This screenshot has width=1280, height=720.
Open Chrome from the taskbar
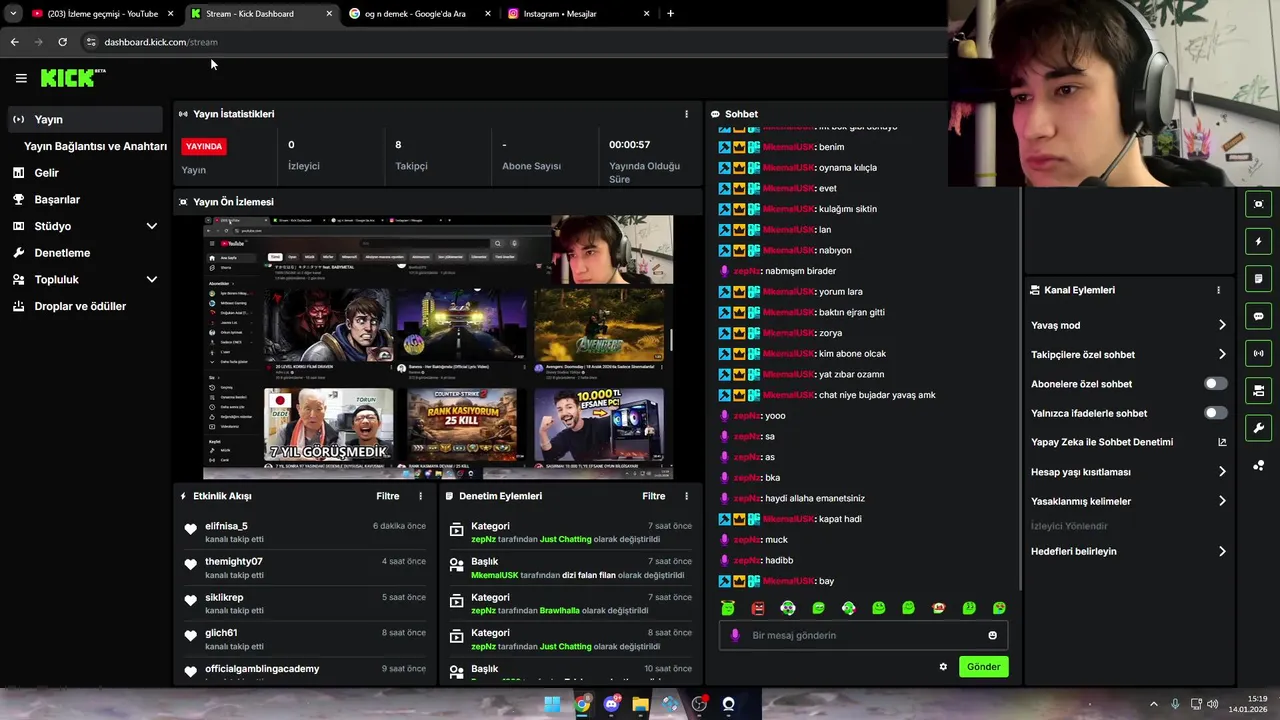582,704
